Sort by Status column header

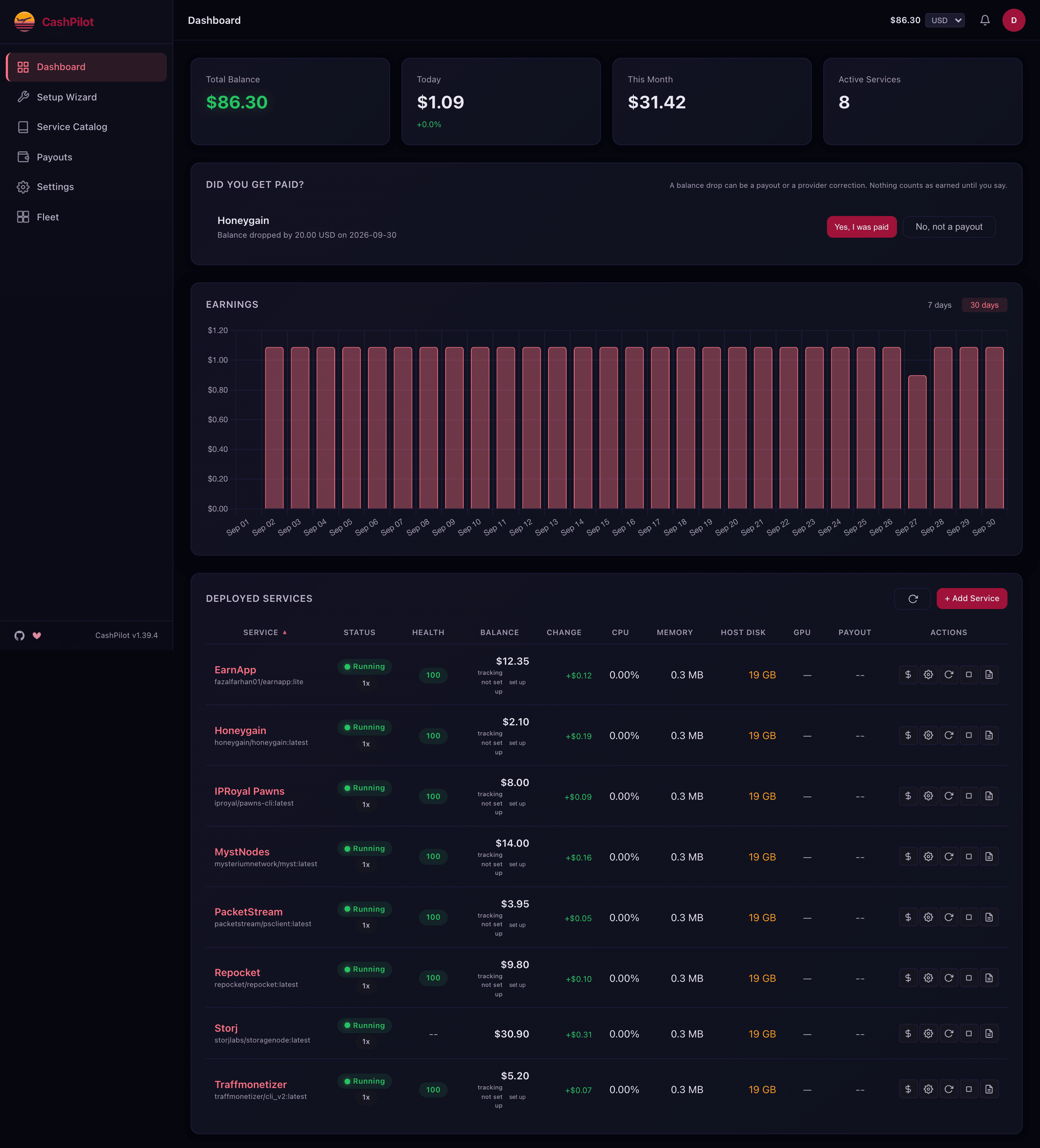[x=359, y=633]
